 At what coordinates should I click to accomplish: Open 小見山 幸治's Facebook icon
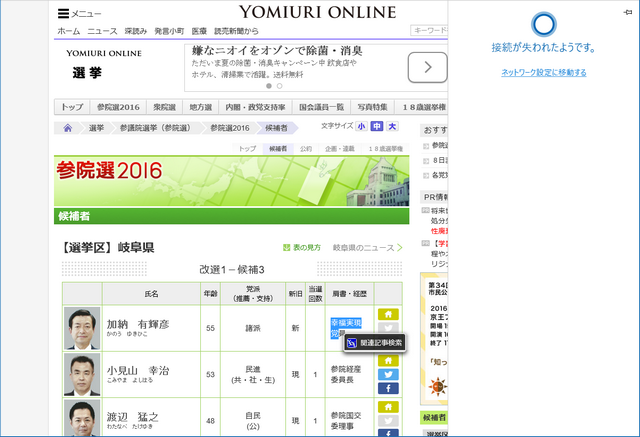(x=388, y=388)
